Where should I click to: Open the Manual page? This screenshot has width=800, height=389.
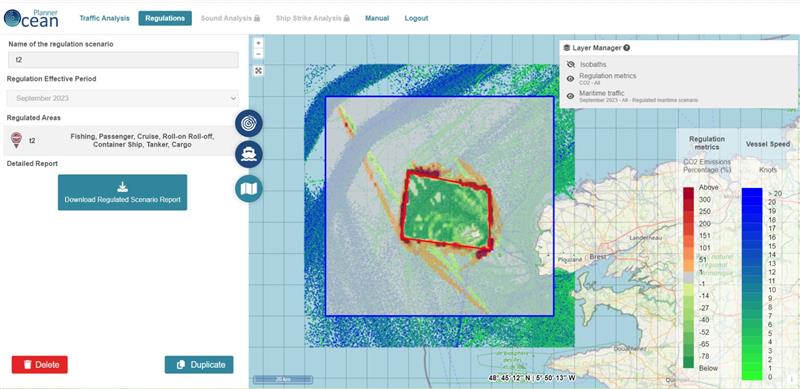tap(377, 18)
